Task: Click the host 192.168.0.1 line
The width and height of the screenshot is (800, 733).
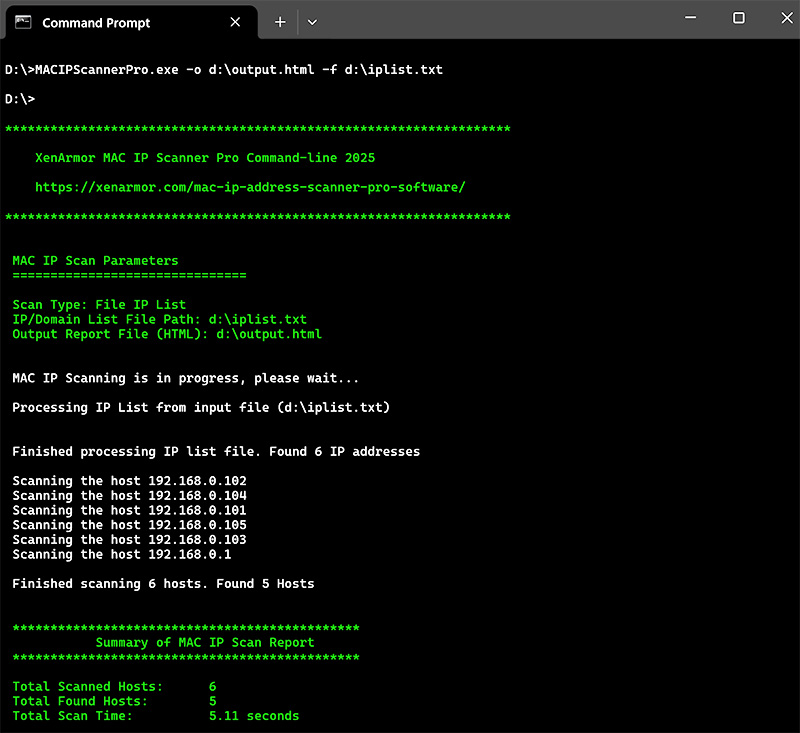Action: 122,554
